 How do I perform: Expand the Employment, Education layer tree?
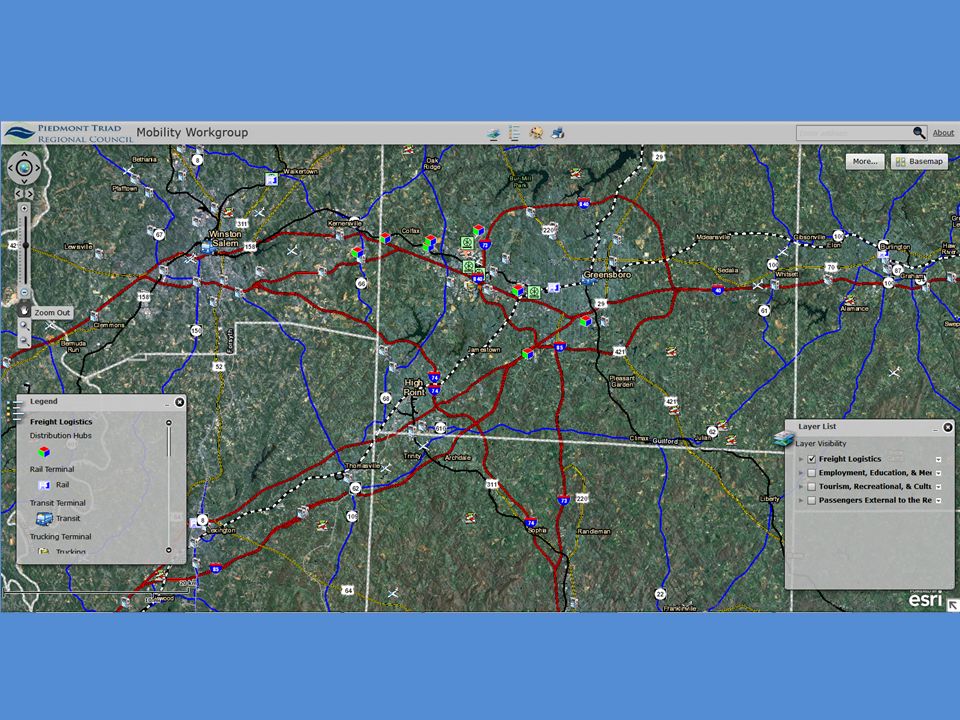point(801,473)
